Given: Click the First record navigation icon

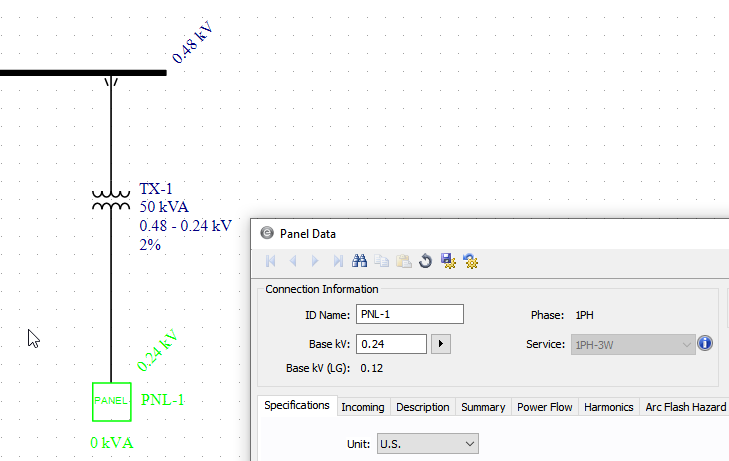Looking at the screenshot, I should 270,261.
